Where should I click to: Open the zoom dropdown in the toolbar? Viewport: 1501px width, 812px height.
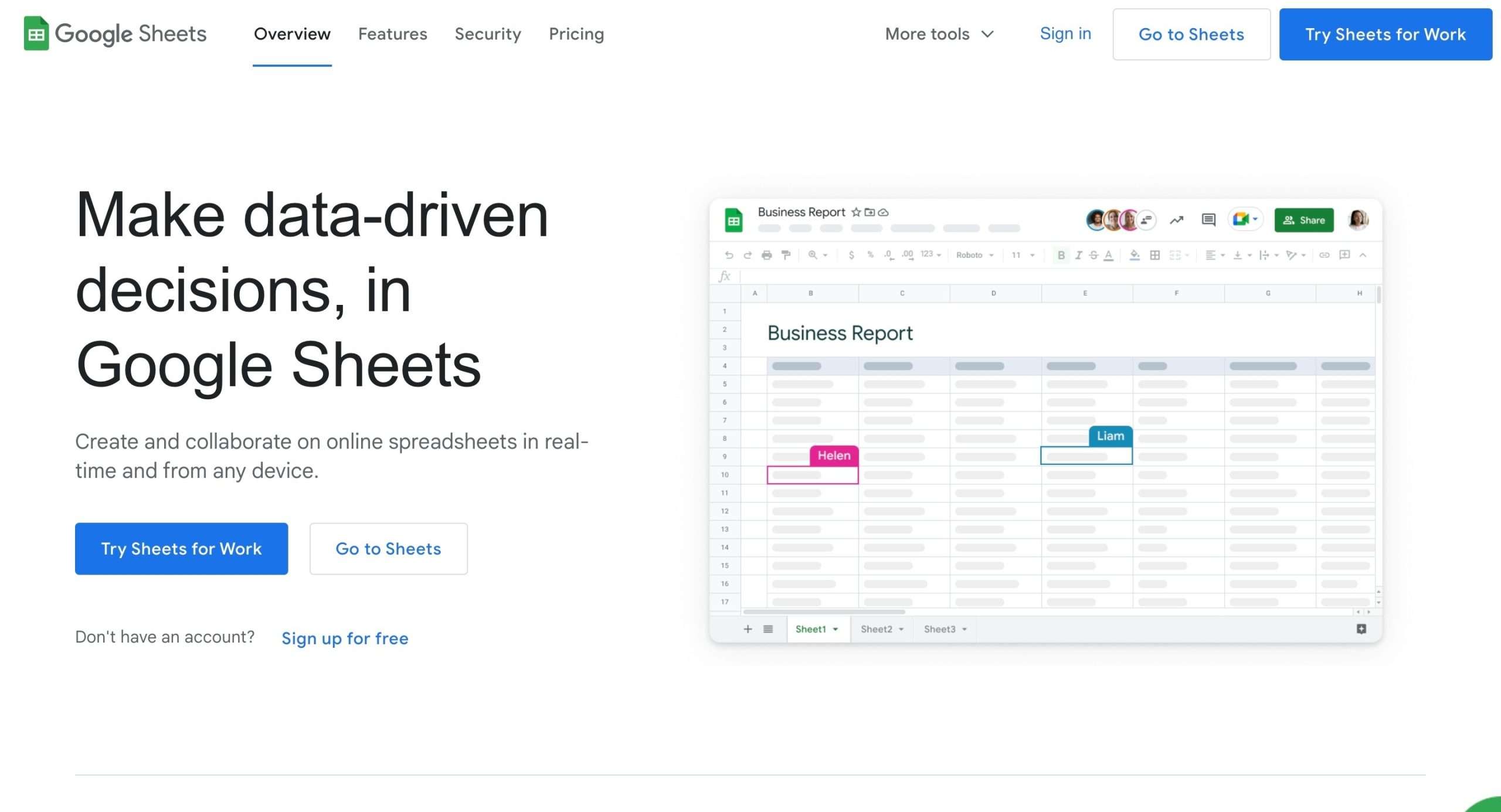[817, 255]
